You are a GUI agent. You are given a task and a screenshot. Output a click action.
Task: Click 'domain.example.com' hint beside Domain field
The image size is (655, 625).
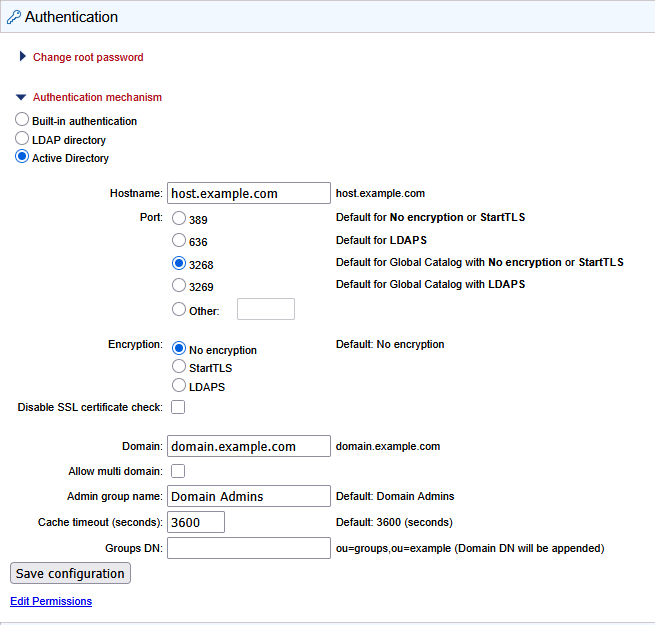pyautogui.click(x=388, y=447)
